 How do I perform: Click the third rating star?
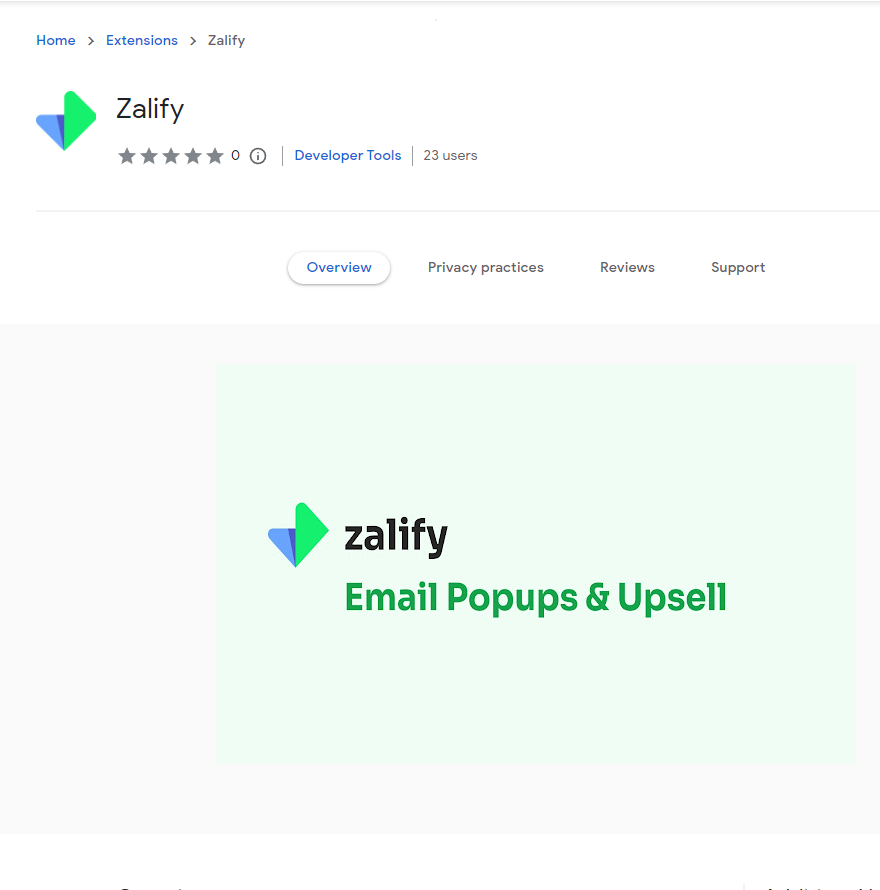point(171,156)
